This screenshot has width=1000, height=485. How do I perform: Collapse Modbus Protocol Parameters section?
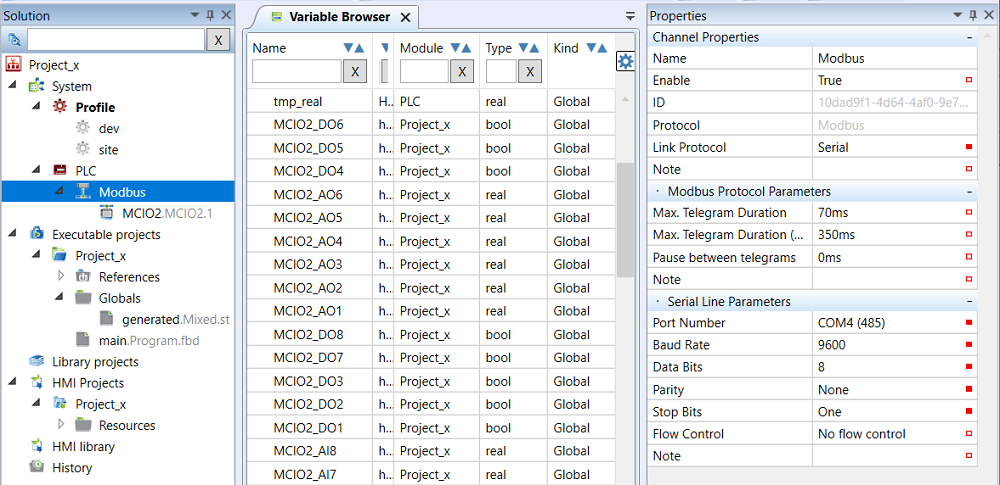point(969,191)
